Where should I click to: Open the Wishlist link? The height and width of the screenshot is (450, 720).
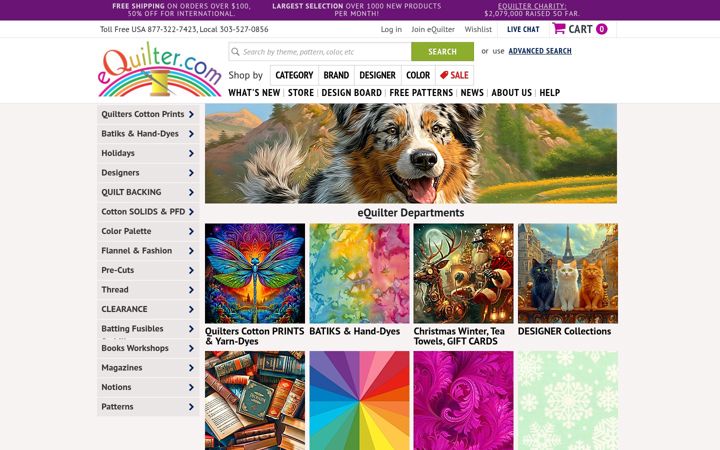[478, 29]
